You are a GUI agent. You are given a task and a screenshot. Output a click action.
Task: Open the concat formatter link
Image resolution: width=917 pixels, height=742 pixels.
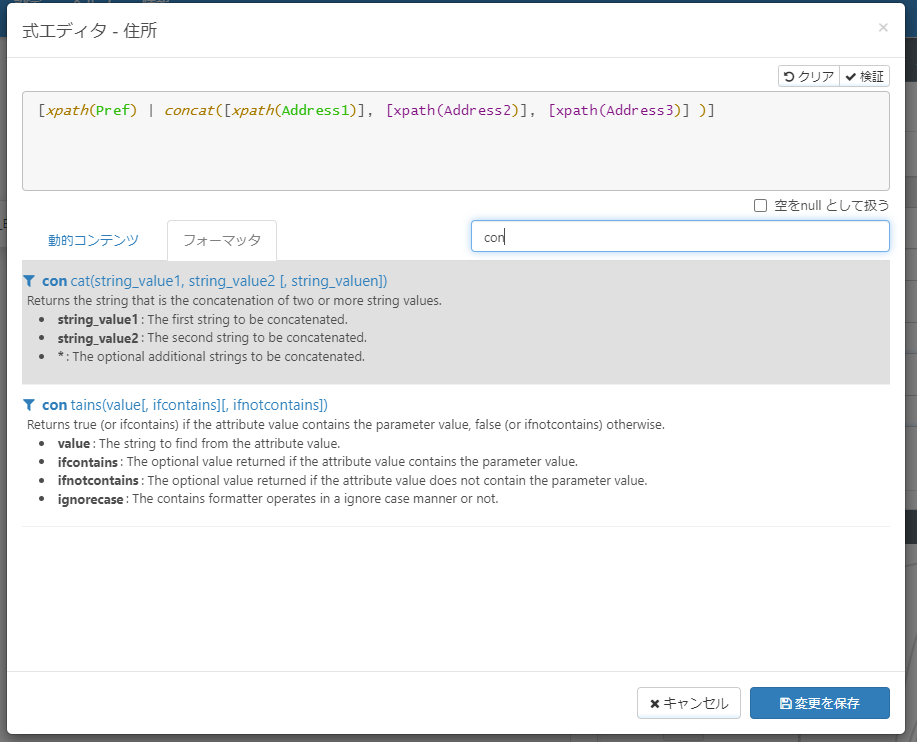click(x=215, y=281)
